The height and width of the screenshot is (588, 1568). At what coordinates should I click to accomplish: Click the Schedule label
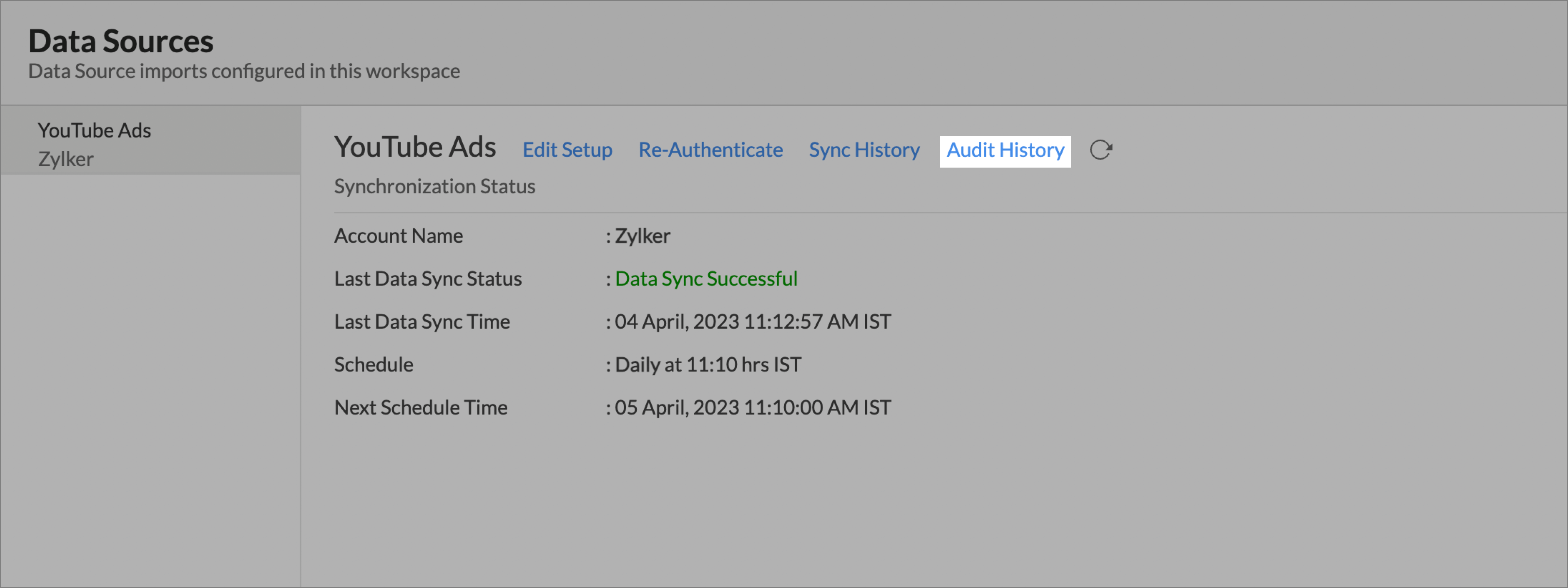pyautogui.click(x=373, y=365)
